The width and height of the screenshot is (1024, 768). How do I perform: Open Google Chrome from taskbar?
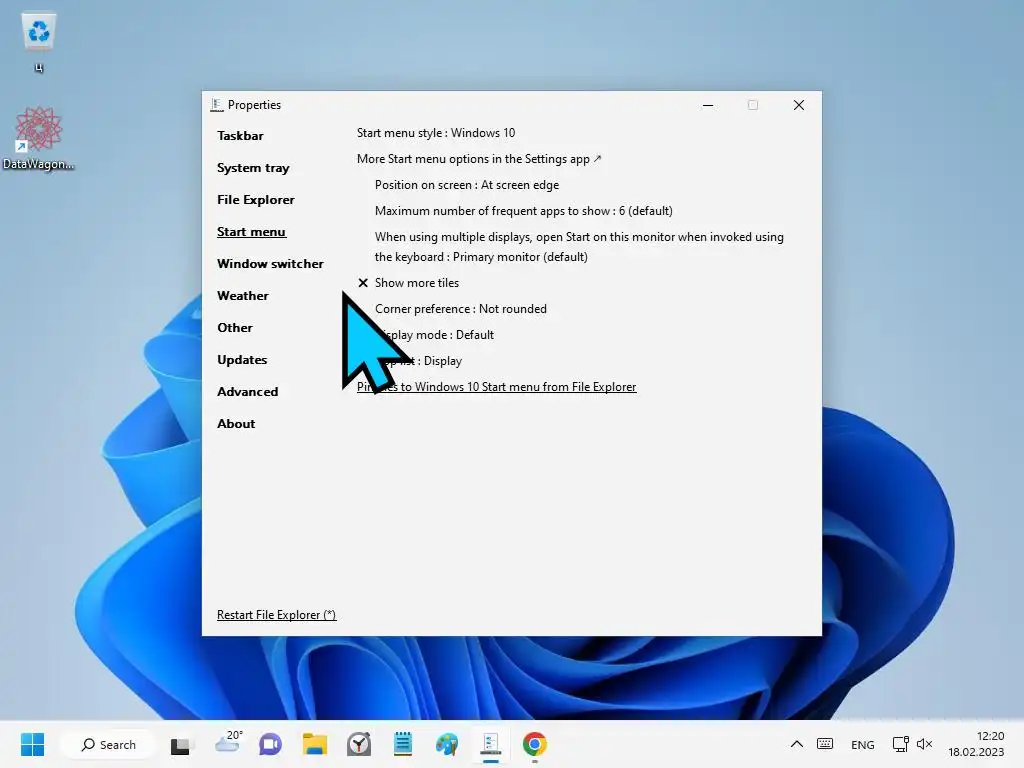point(535,744)
